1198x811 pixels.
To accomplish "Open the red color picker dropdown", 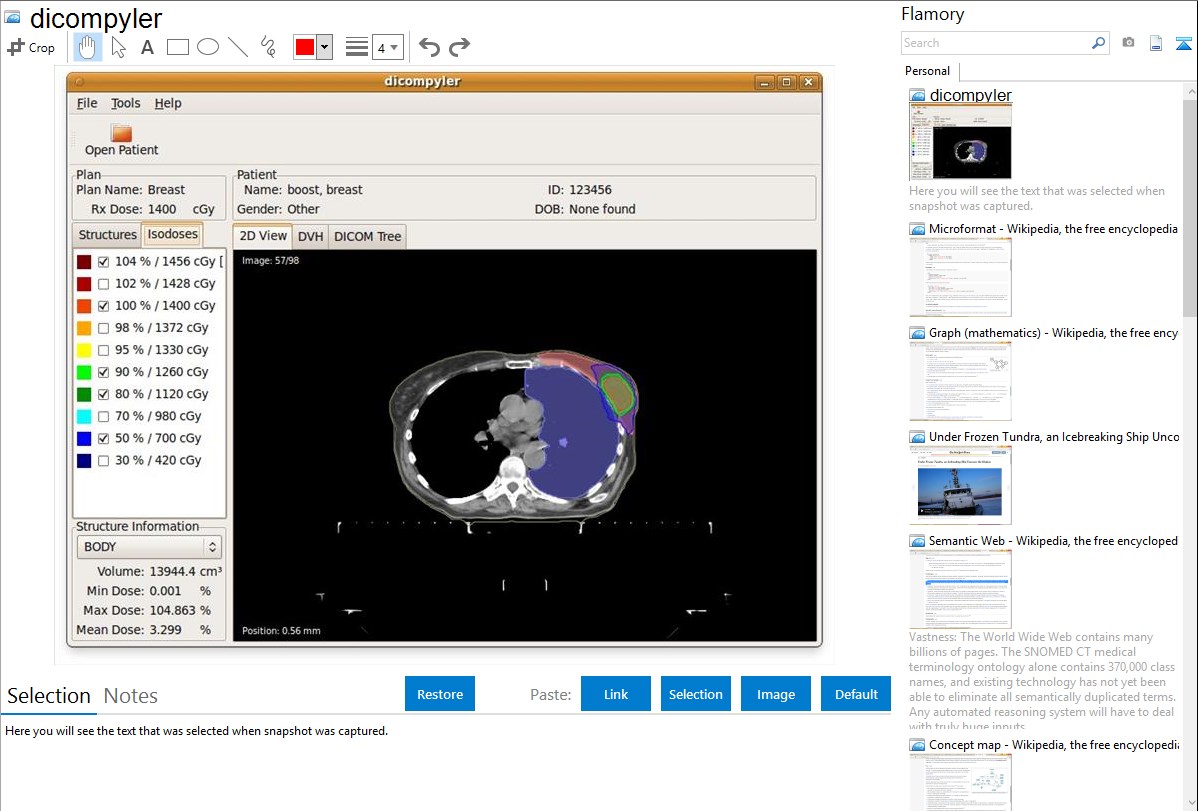I will pyautogui.click(x=324, y=47).
